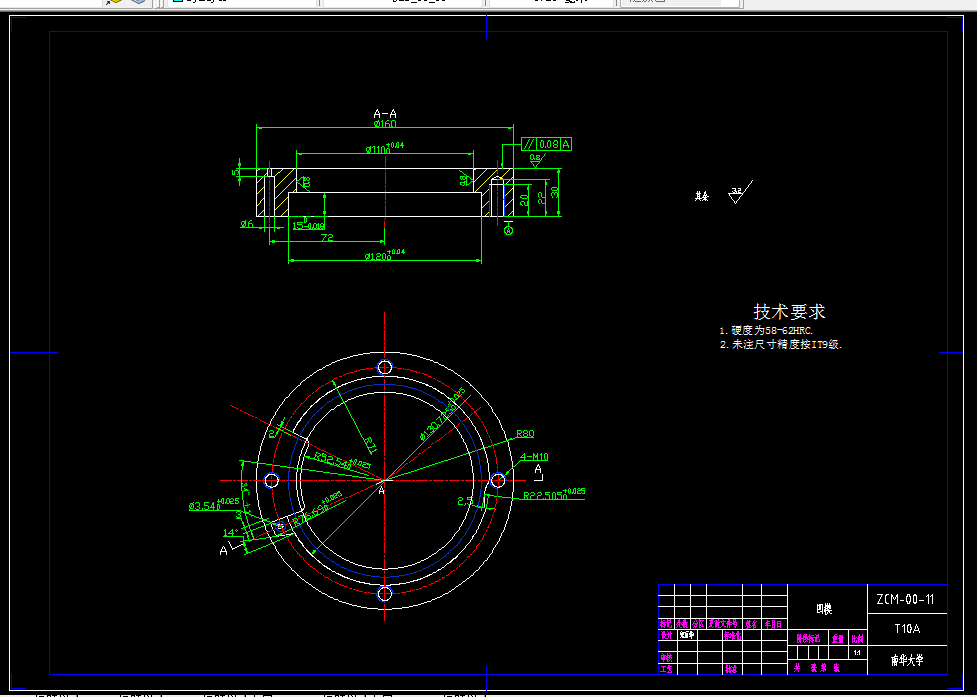Select the ø110 dimension in section view
Viewport: 977px width, 697px height.
click(384, 148)
